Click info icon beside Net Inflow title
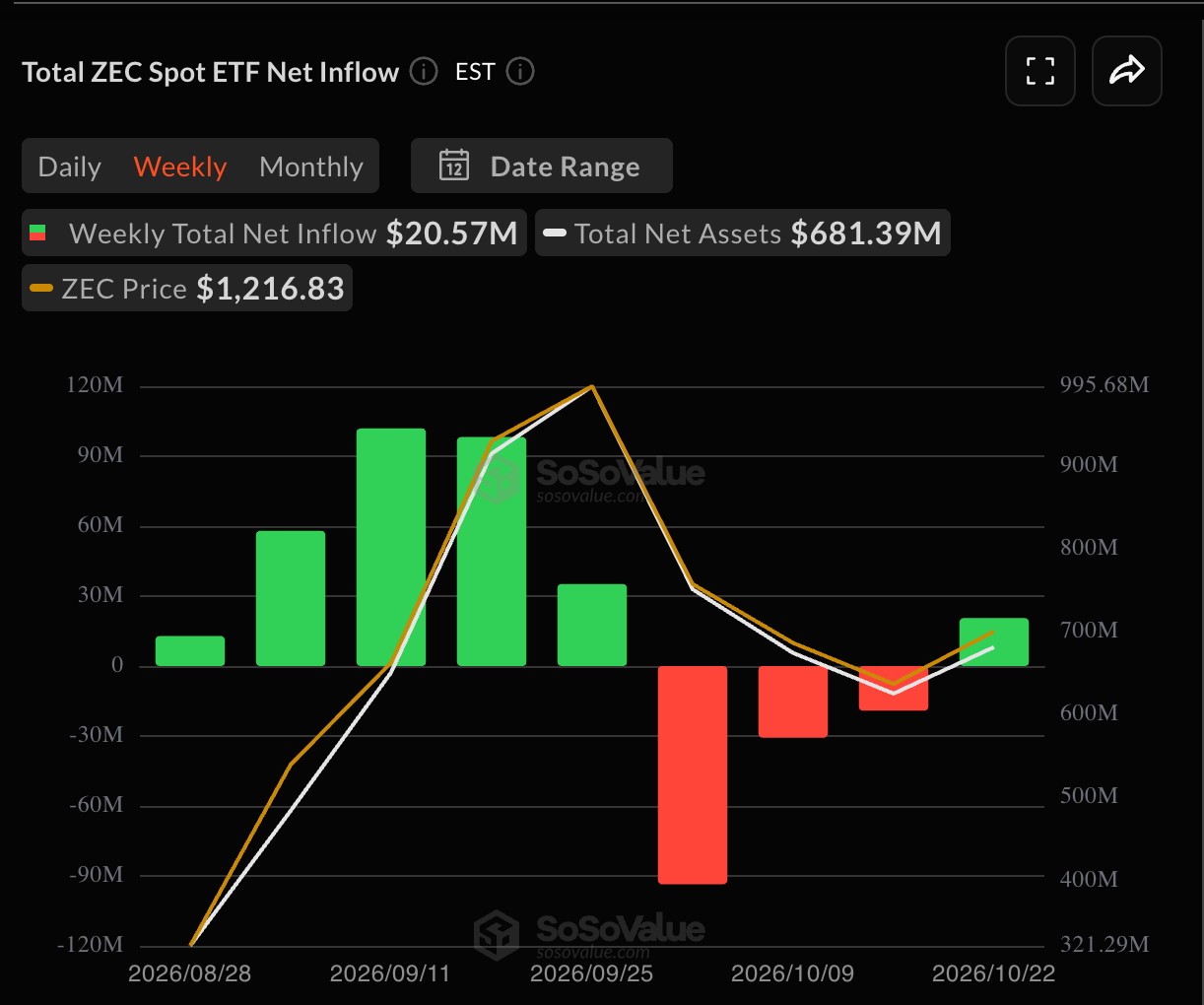 (424, 72)
